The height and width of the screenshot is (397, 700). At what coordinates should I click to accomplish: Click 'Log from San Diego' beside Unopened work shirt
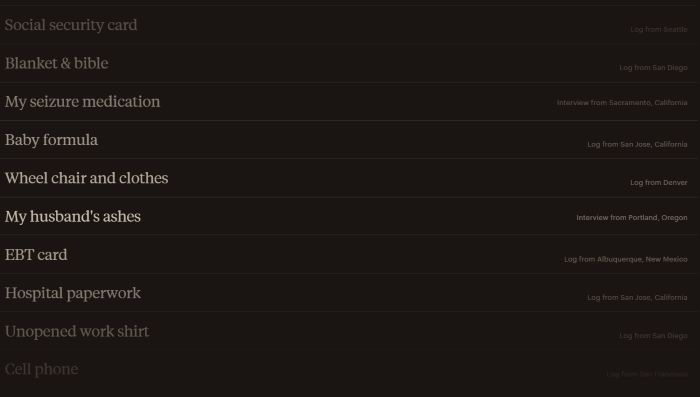coord(653,336)
